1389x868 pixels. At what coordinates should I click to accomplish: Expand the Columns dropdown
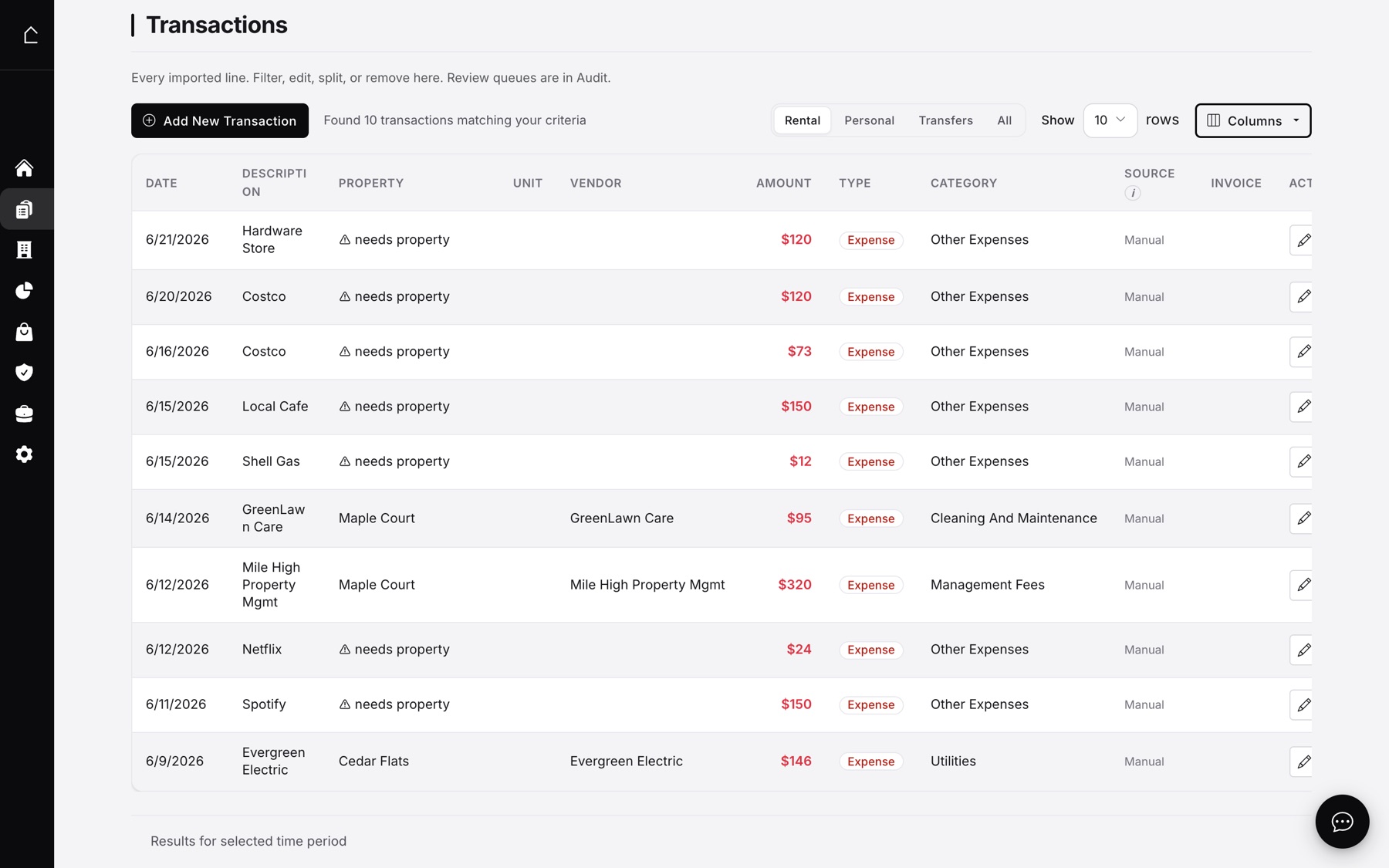click(1252, 120)
